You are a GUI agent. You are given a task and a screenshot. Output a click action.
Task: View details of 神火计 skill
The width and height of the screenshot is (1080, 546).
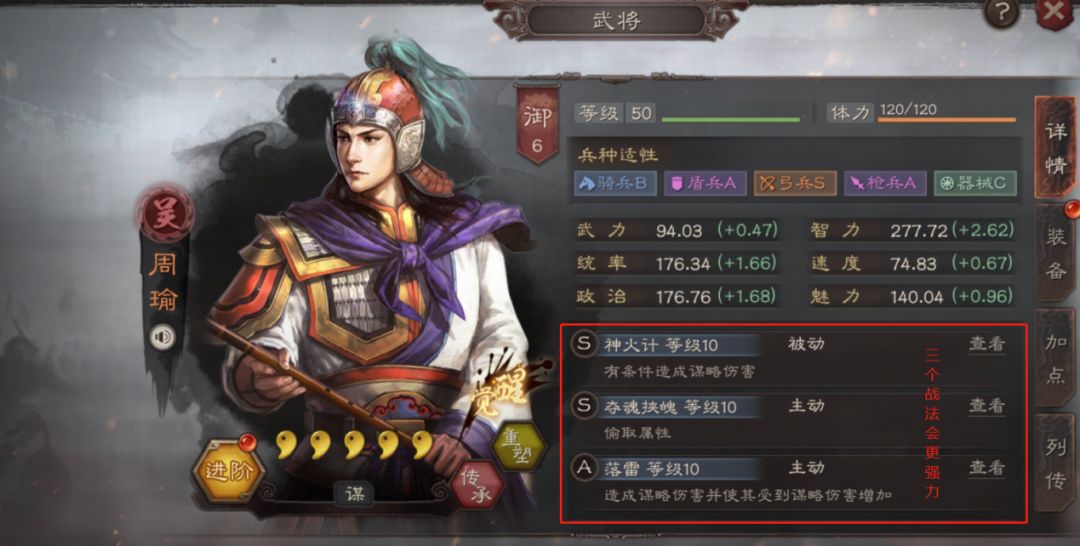click(x=987, y=344)
